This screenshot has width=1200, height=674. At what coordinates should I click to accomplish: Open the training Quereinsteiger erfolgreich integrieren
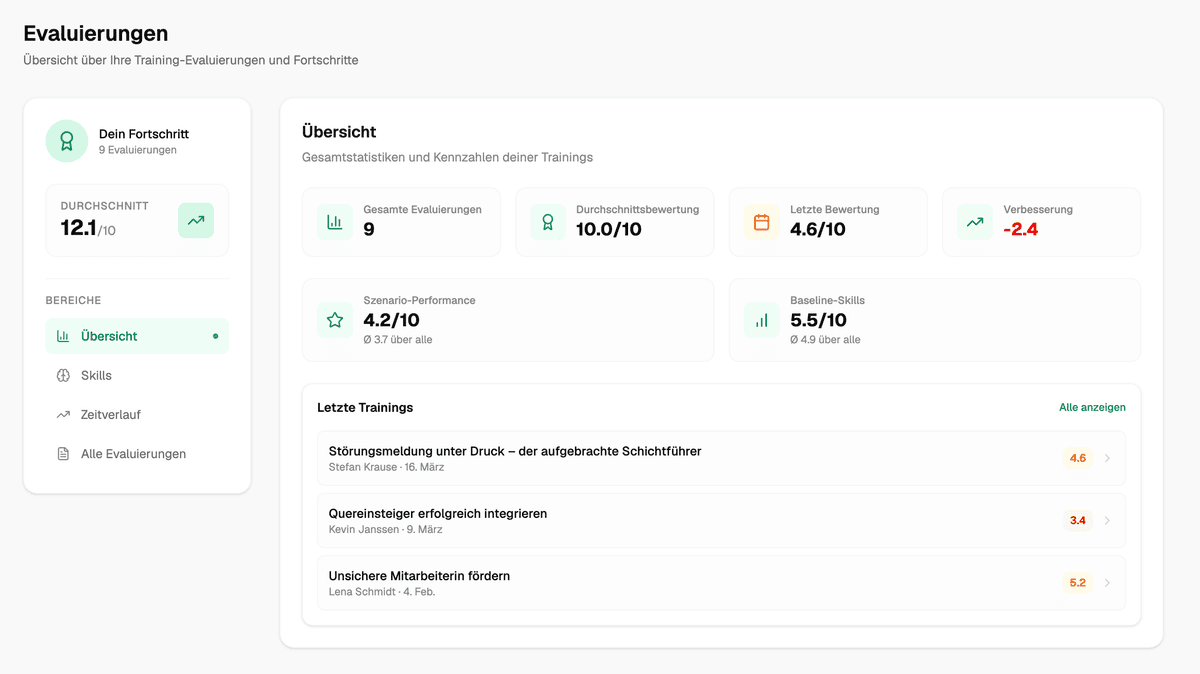click(x=438, y=513)
